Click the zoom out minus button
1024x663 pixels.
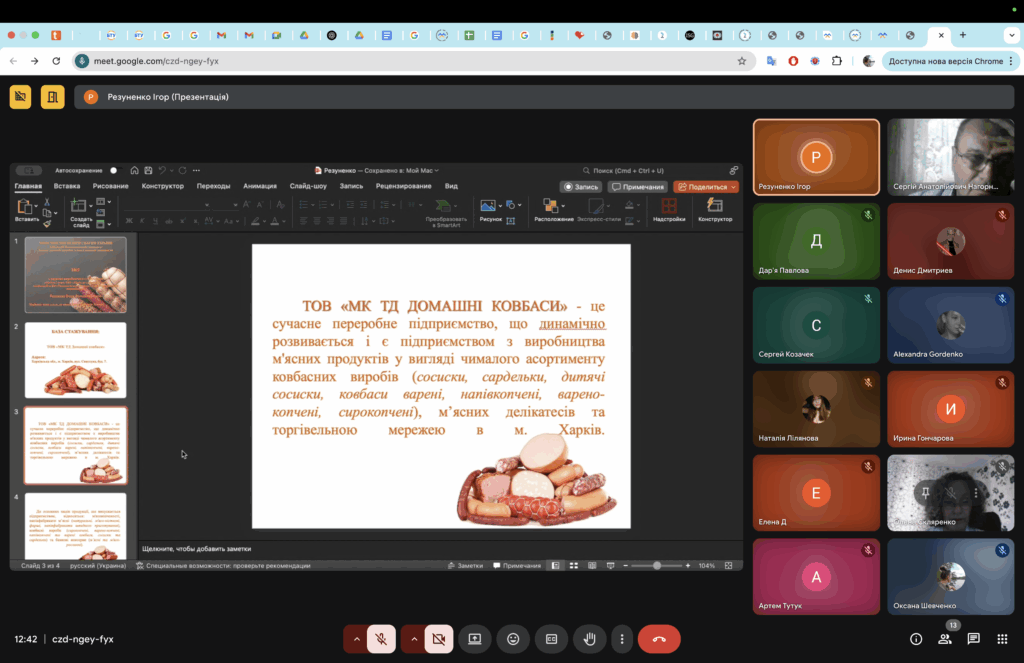626,566
